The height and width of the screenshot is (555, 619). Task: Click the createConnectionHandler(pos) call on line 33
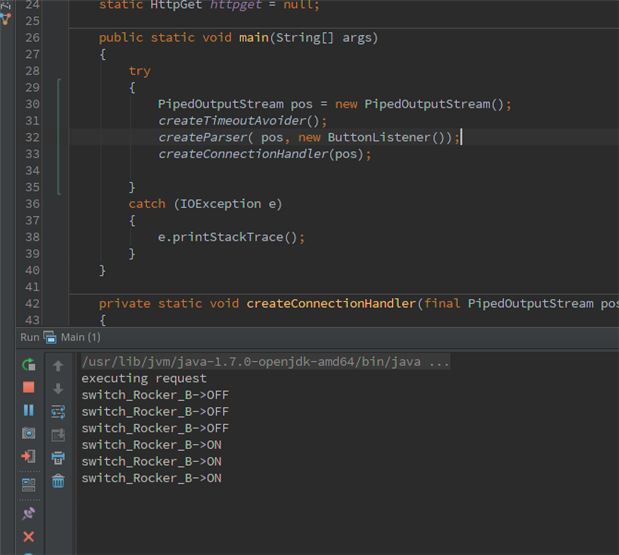coord(264,154)
